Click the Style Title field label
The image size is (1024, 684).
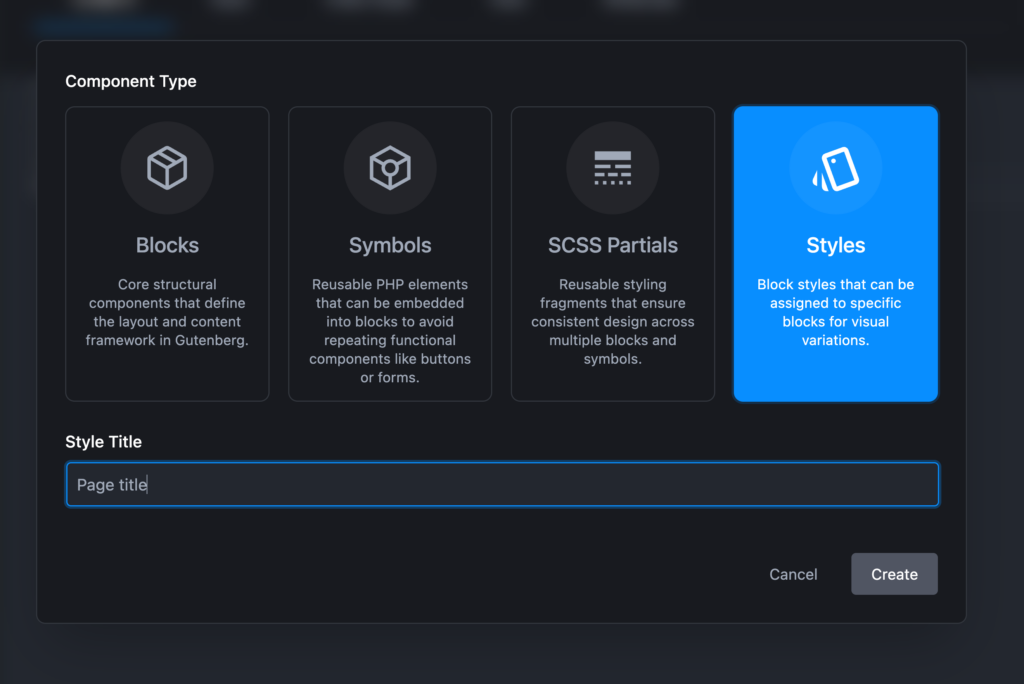click(103, 442)
